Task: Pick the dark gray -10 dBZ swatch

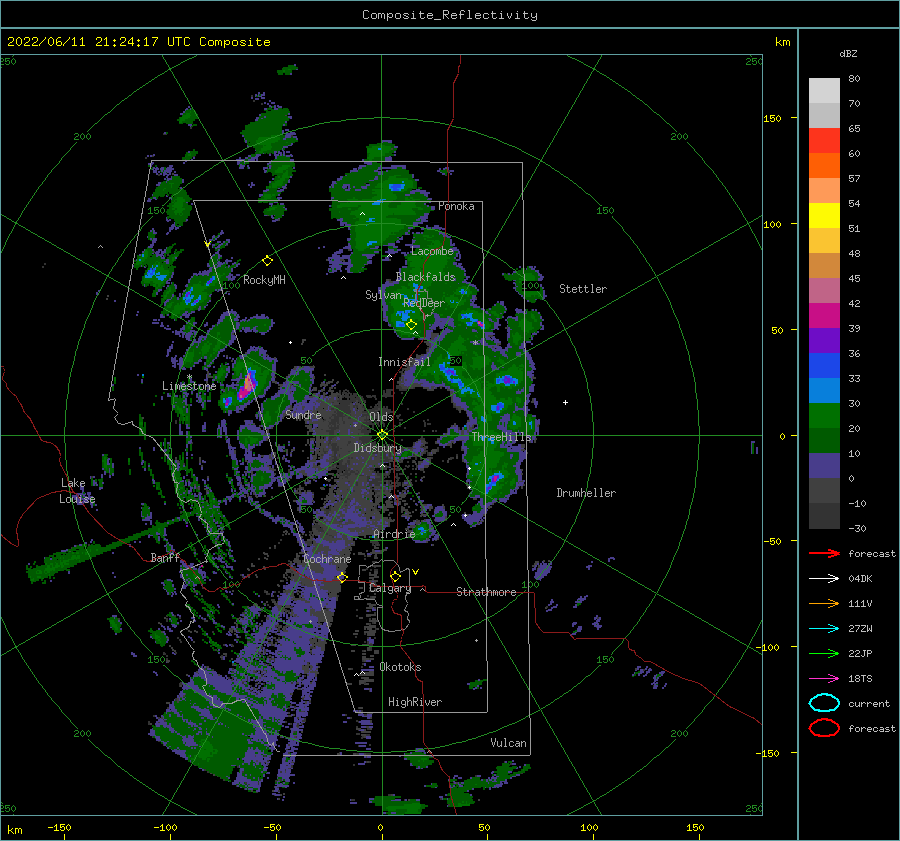Action: click(x=824, y=515)
